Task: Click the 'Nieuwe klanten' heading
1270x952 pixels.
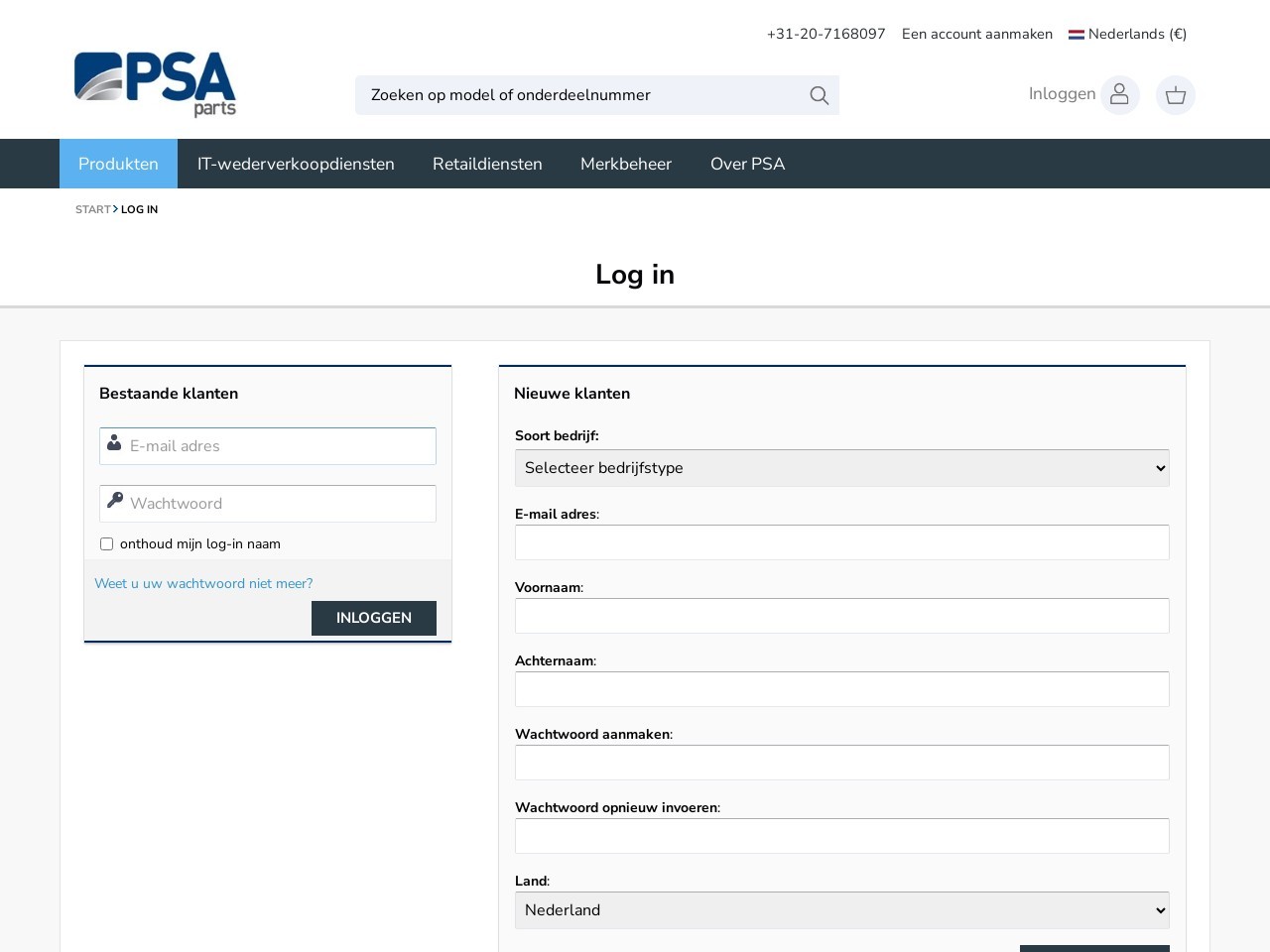Action: (571, 394)
